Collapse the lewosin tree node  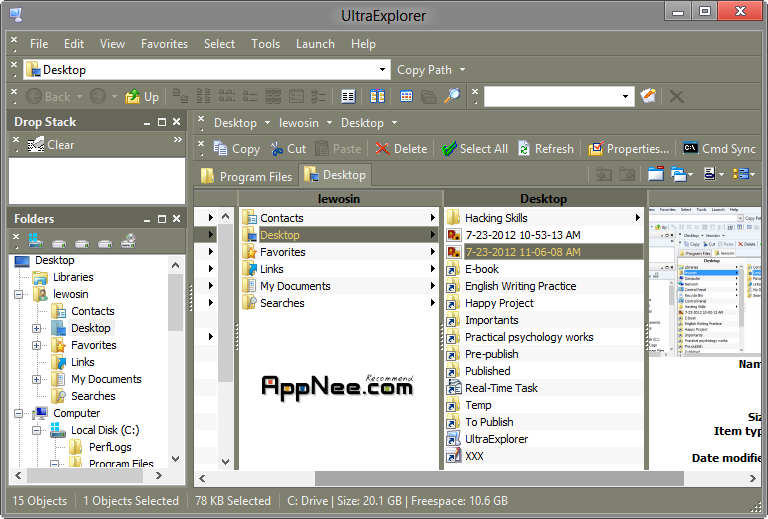[18, 294]
